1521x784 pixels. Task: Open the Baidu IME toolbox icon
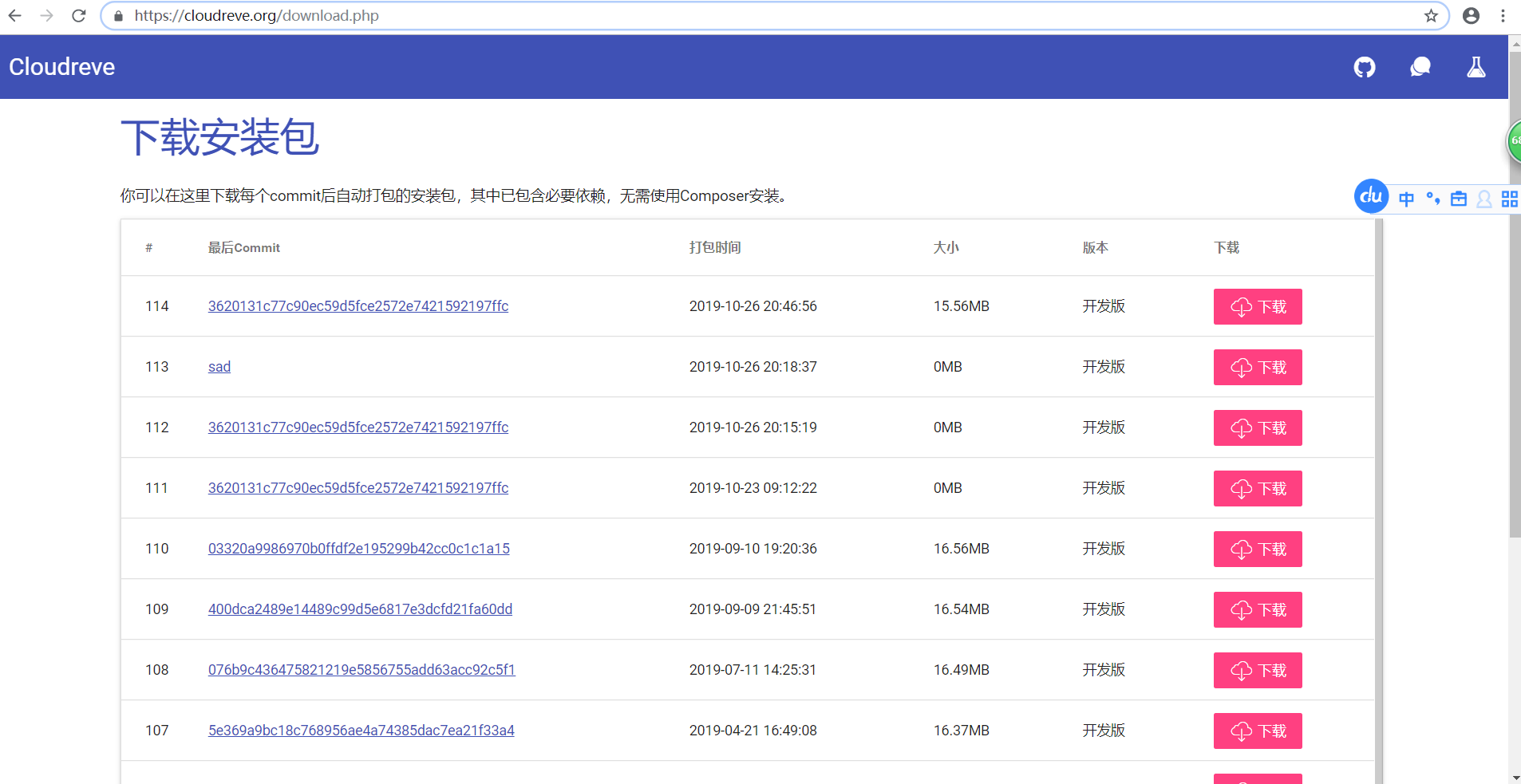point(1460,199)
